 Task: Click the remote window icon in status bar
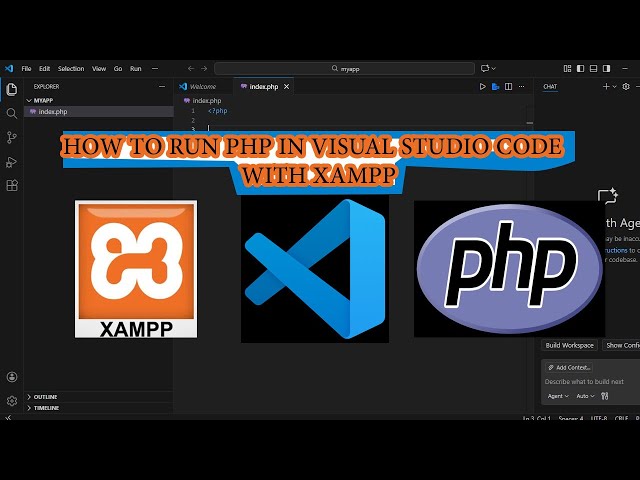point(8,418)
